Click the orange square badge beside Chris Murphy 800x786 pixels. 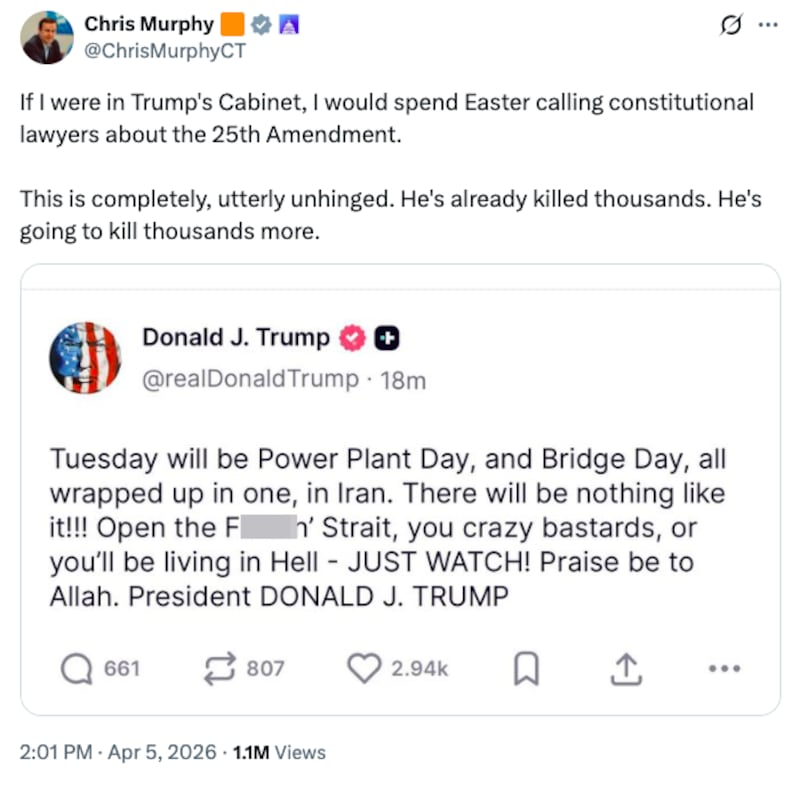pos(232,23)
